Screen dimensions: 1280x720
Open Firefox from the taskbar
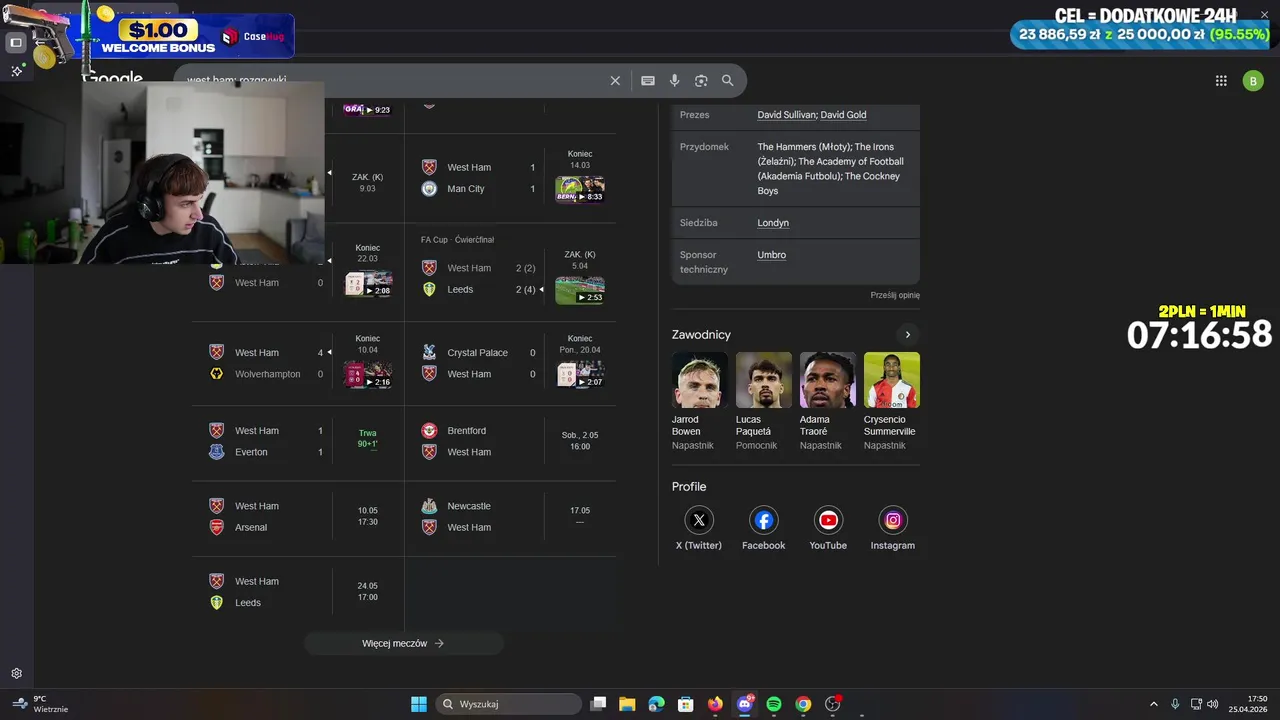(x=714, y=704)
